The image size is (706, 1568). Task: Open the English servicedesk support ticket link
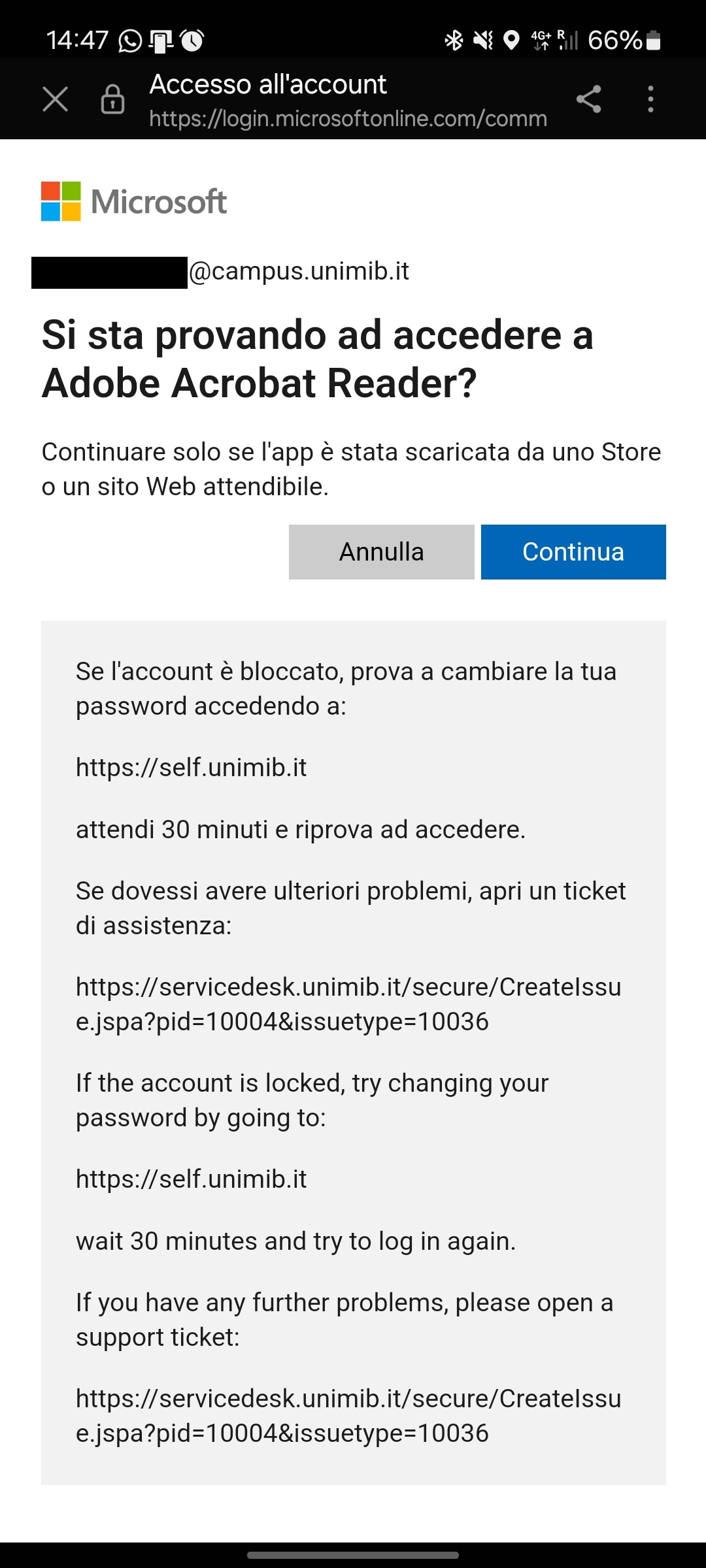pyautogui.click(x=348, y=1416)
